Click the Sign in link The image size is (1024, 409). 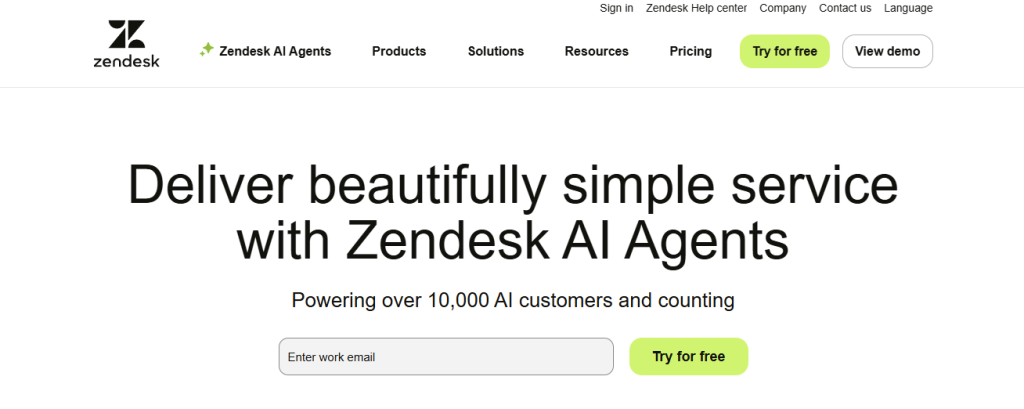click(616, 8)
